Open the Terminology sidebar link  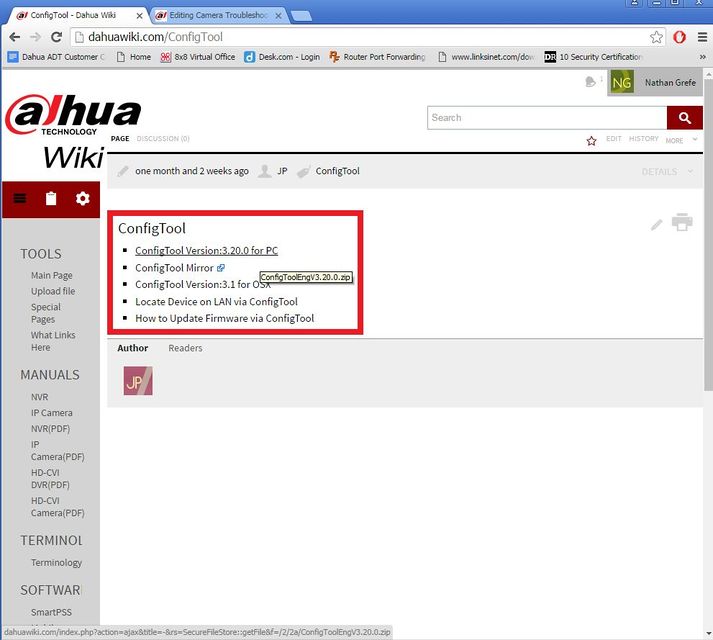coord(56,563)
